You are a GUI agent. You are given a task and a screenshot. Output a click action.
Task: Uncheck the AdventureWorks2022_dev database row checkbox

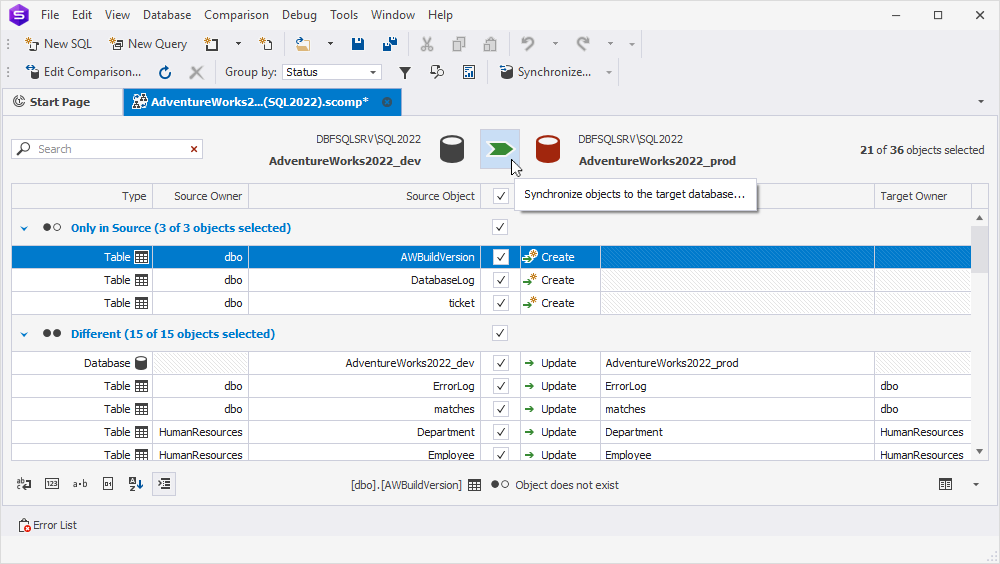click(x=501, y=363)
